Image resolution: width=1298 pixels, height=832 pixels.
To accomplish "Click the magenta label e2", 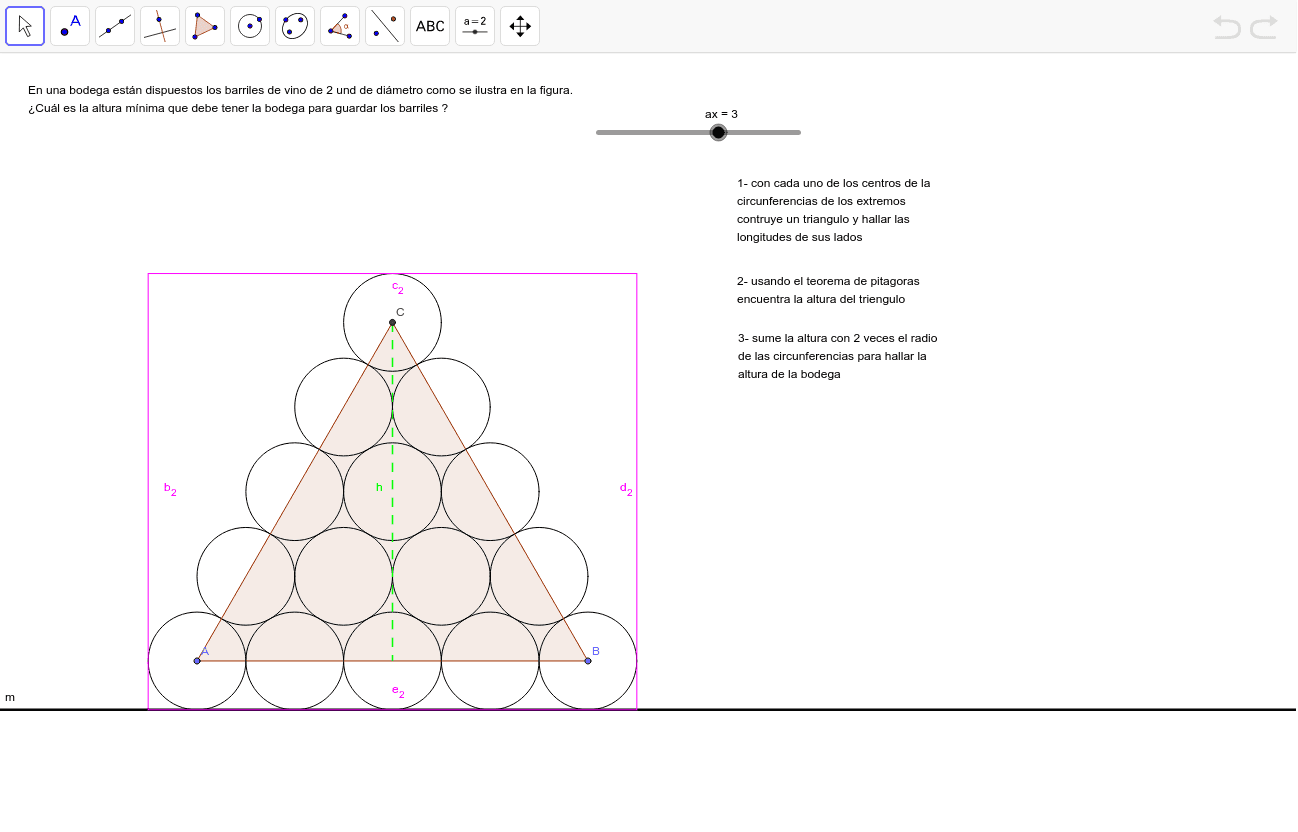I will point(398,691).
